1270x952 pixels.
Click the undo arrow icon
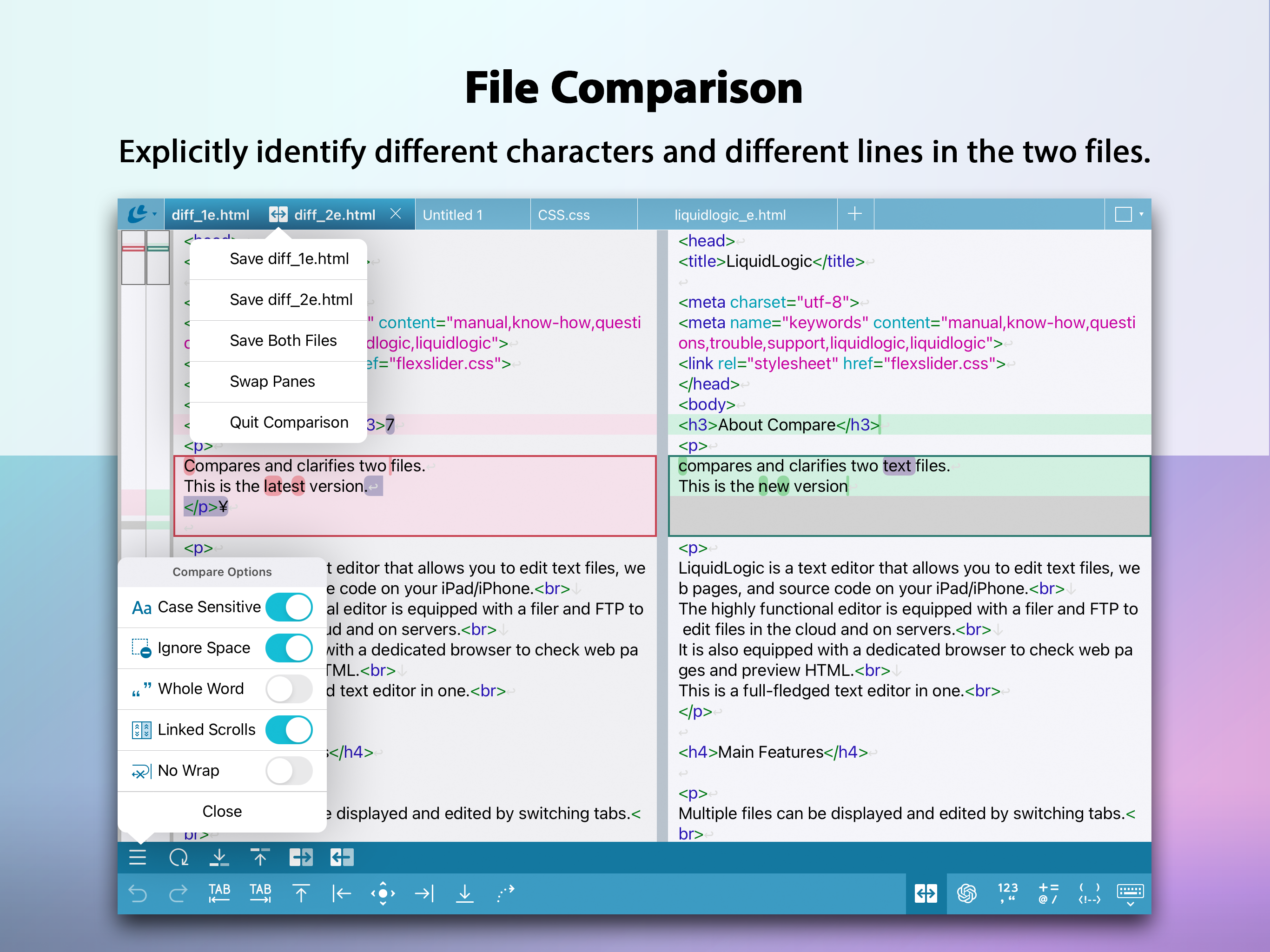coord(138,893)
